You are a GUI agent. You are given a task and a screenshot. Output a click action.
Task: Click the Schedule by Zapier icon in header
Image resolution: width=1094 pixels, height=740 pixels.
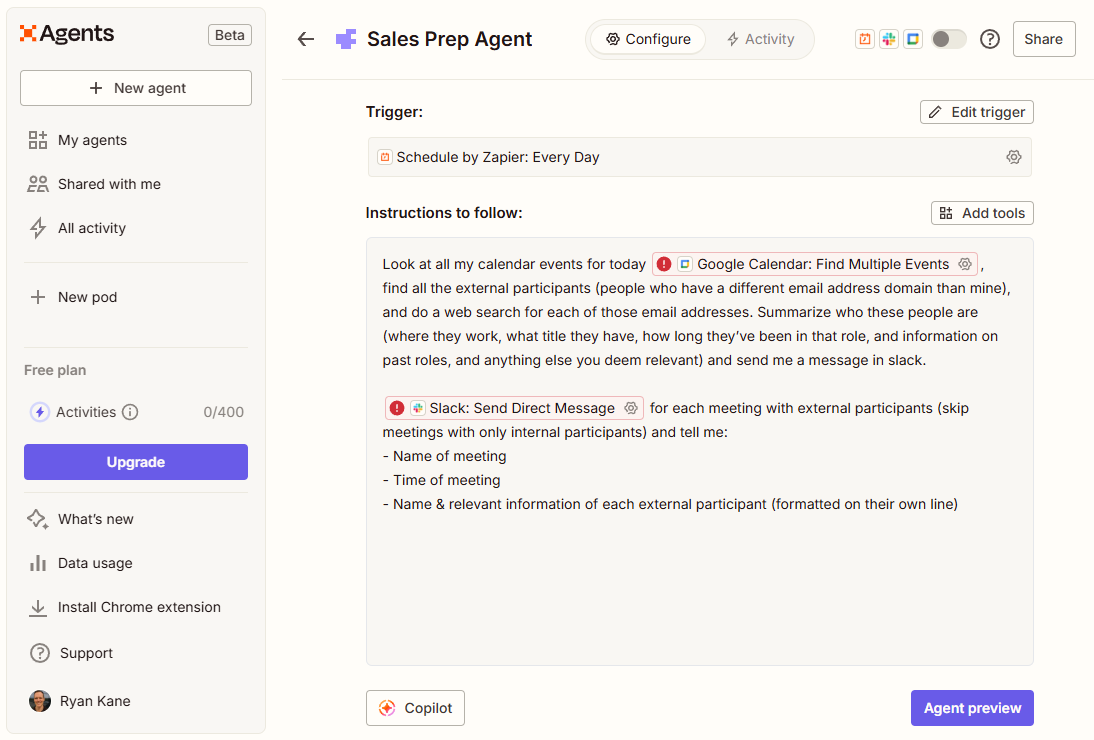tap(865, 39)
